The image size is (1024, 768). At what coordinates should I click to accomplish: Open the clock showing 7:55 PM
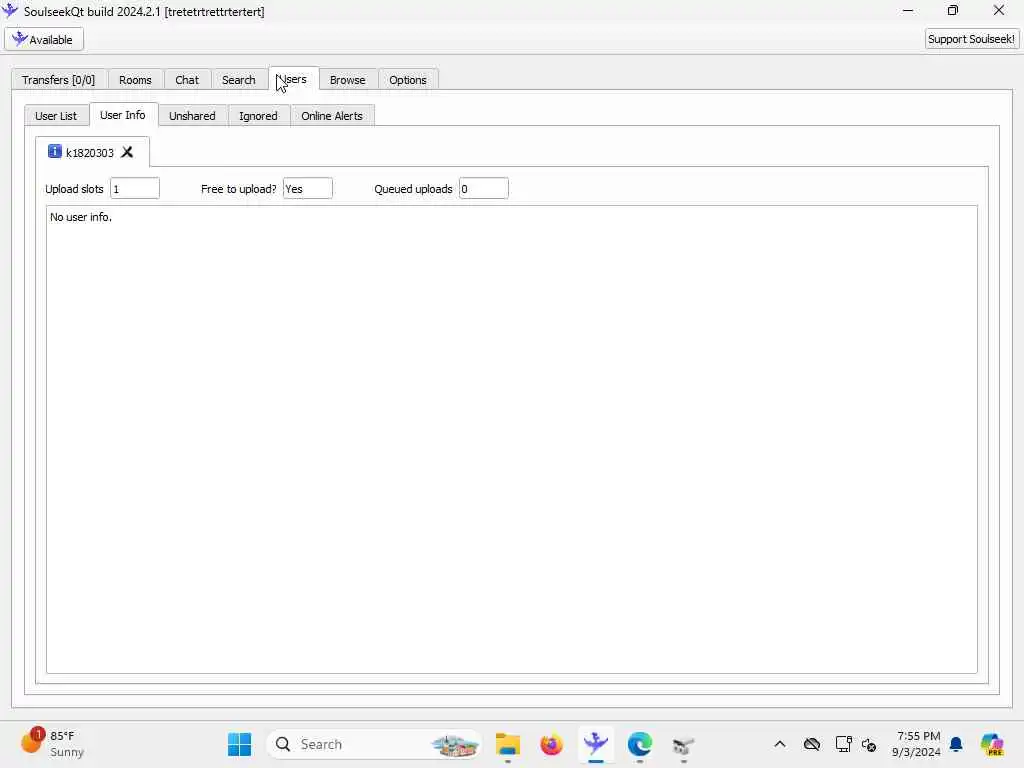click(917, 744)
